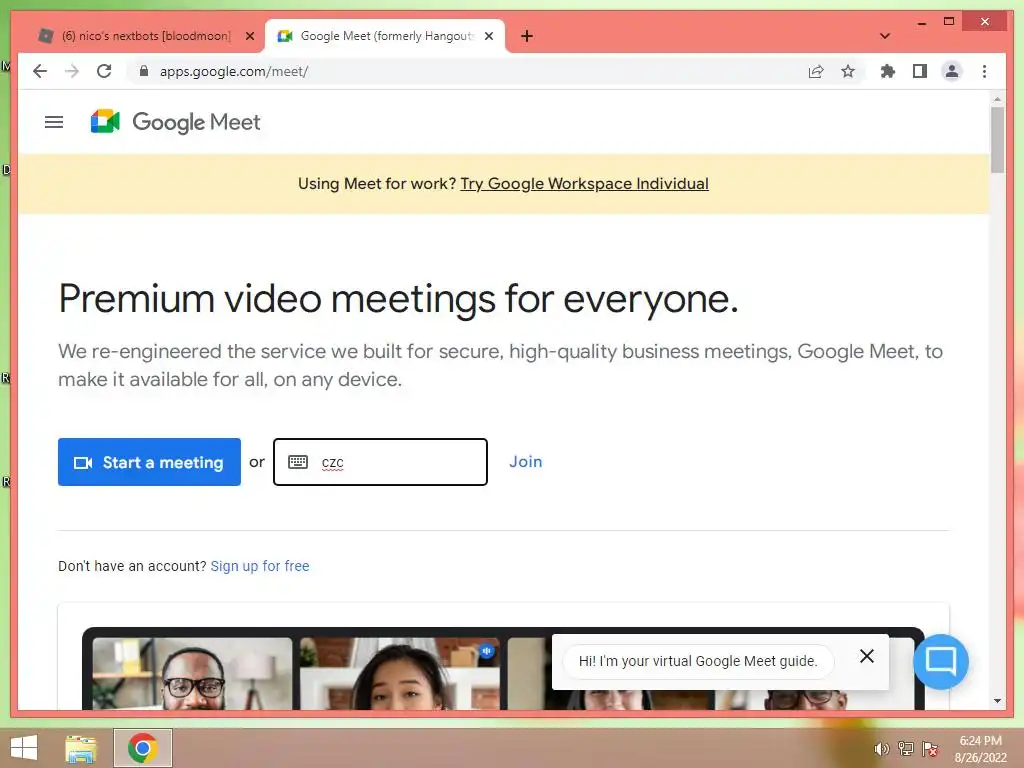
Task: Go back with browser back arrow
Action: [40, 71]
